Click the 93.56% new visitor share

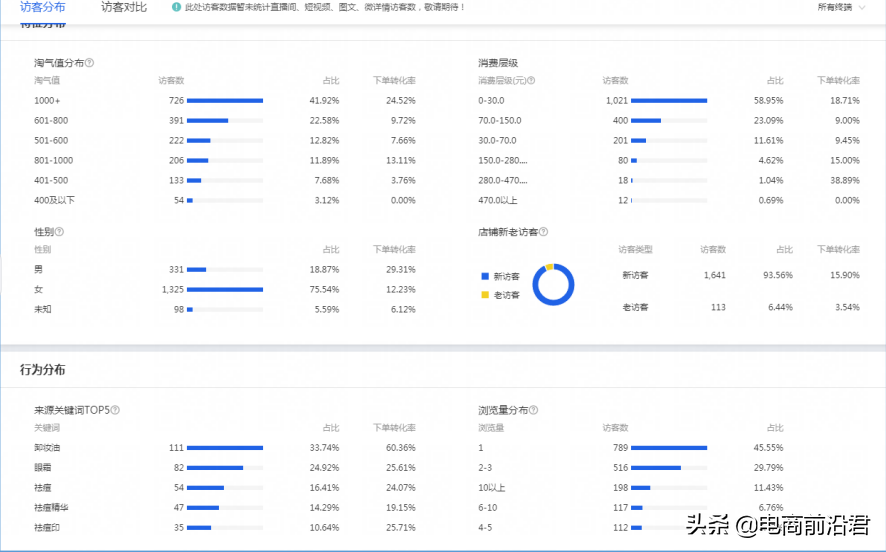click(x=778, y=275)
